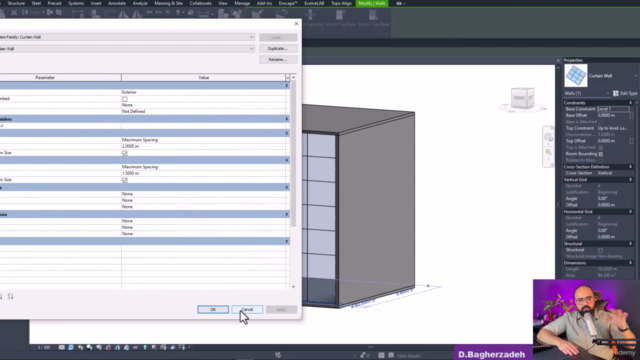Click the Visual Style icon in view control bar
The width and height of the screenshot is (640, 360).
pyautogui.click(x=71, y=347)
